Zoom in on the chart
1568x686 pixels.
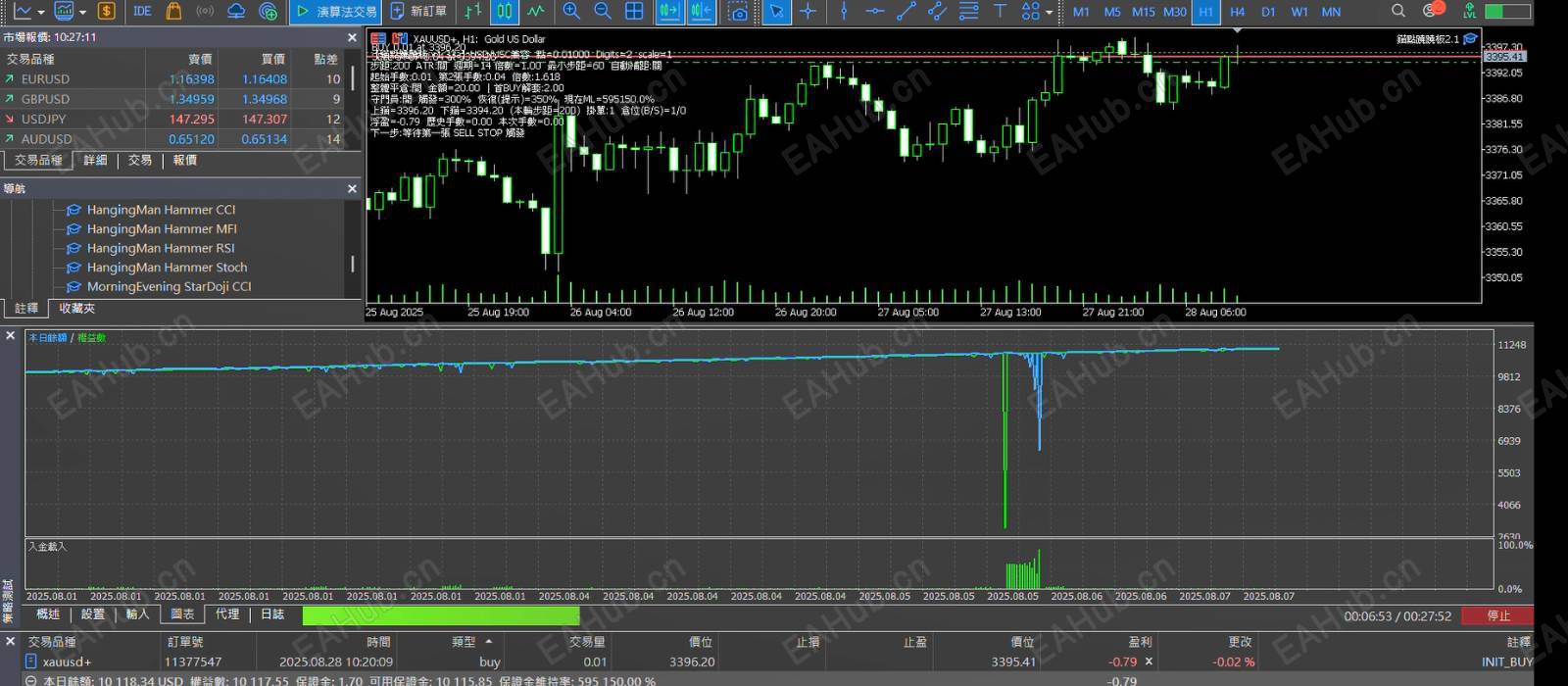click(x=571, y=11)
